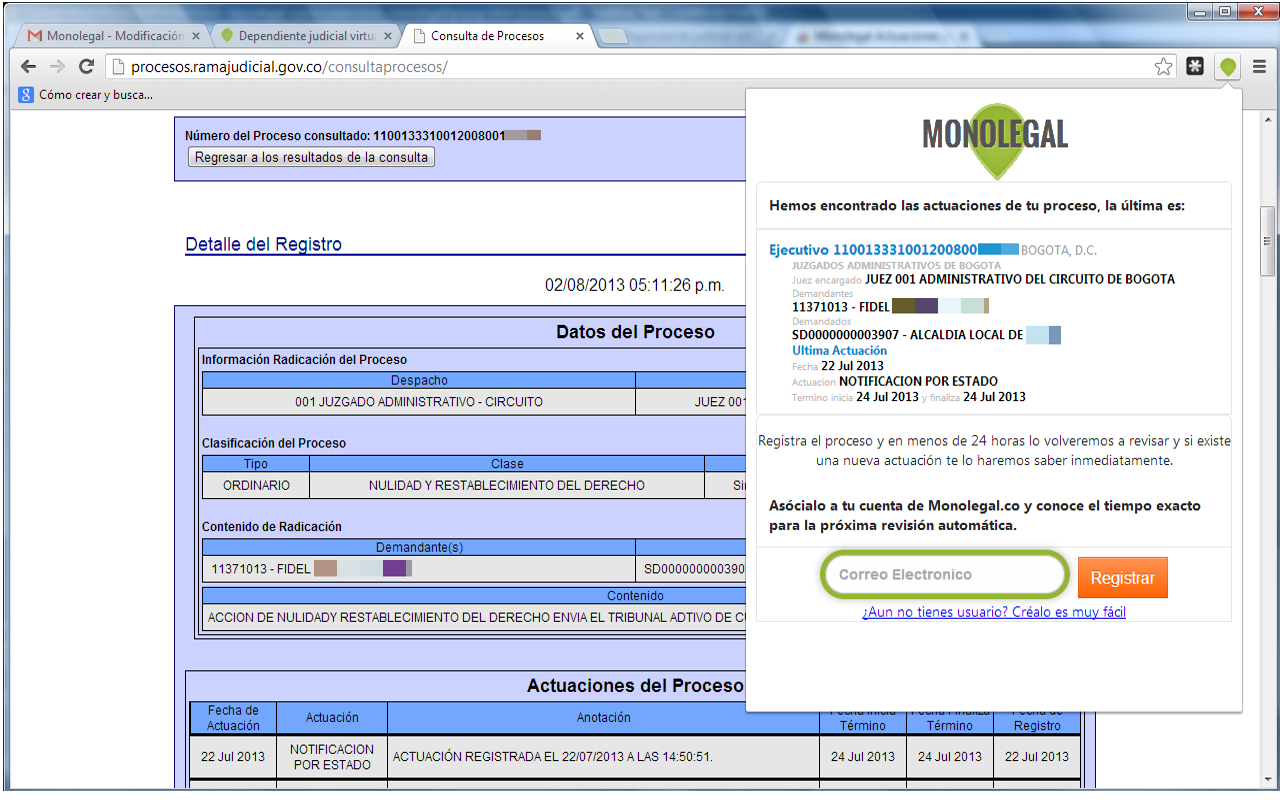Open the Créalo es muy fácil link
Screen dimensions: 1280x800
(x=995, y=611)
